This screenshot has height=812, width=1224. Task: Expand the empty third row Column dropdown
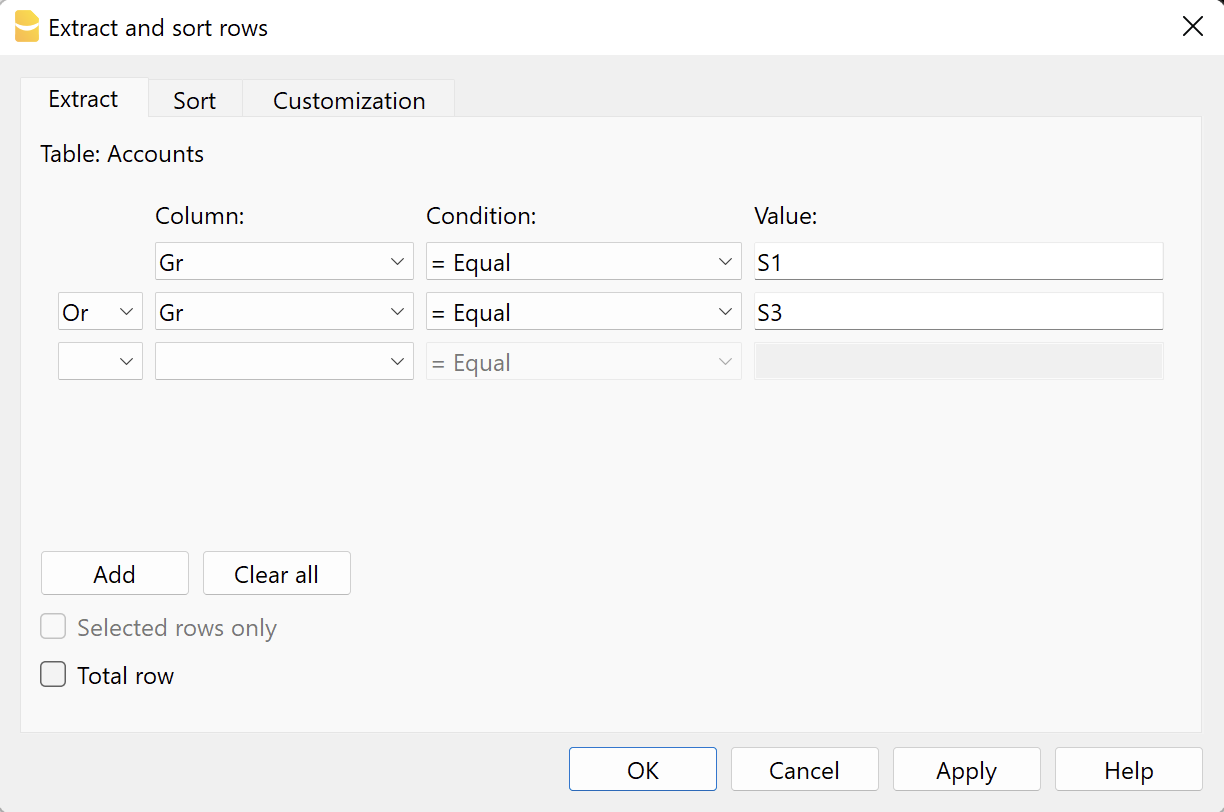(284, 362)
